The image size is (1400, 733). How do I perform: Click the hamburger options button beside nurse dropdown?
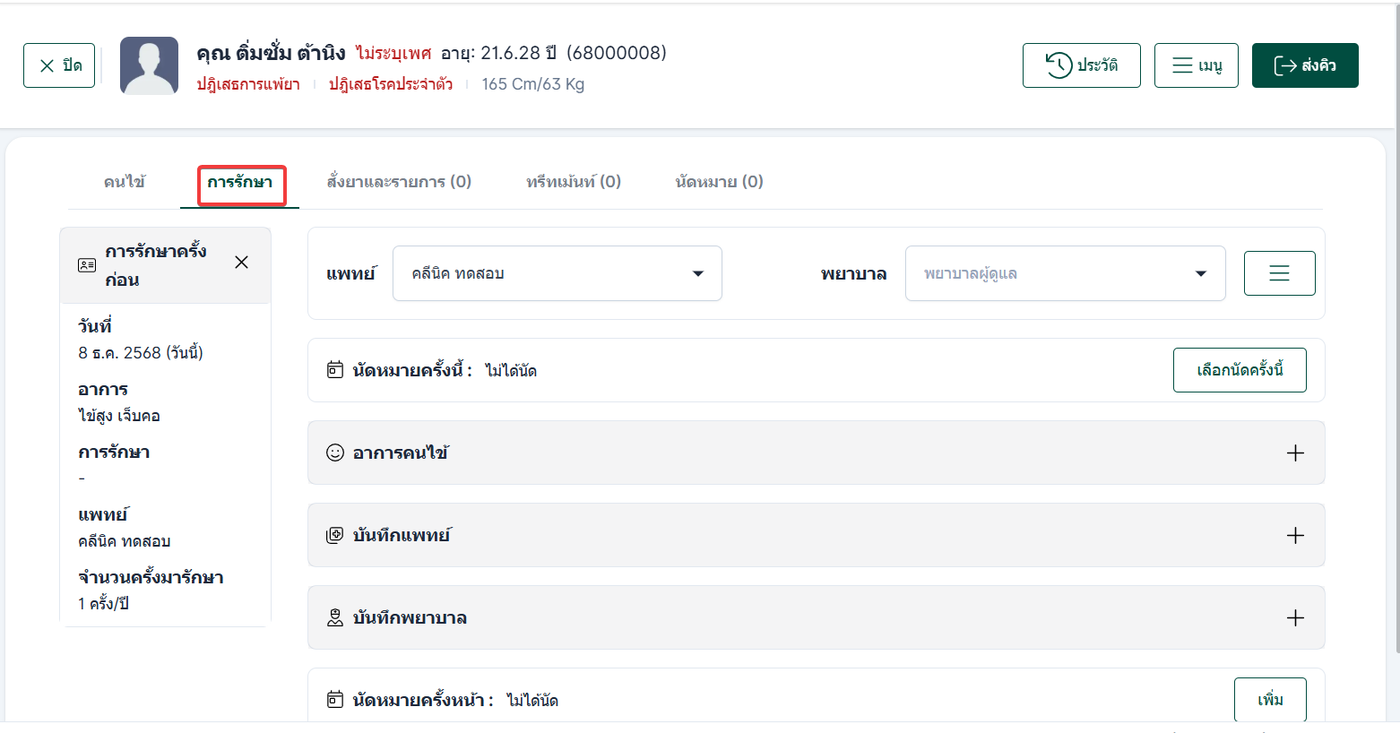pyautogui.click(x=1279, y=273)
